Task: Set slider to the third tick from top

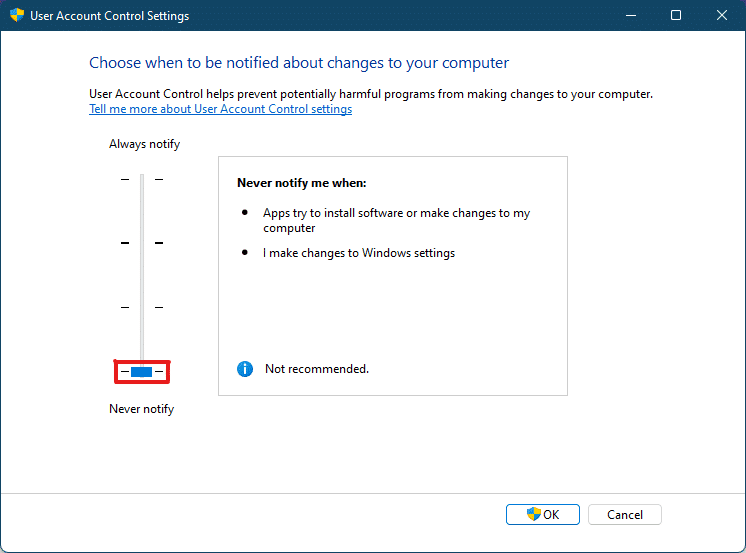Action: click(142, 307)
